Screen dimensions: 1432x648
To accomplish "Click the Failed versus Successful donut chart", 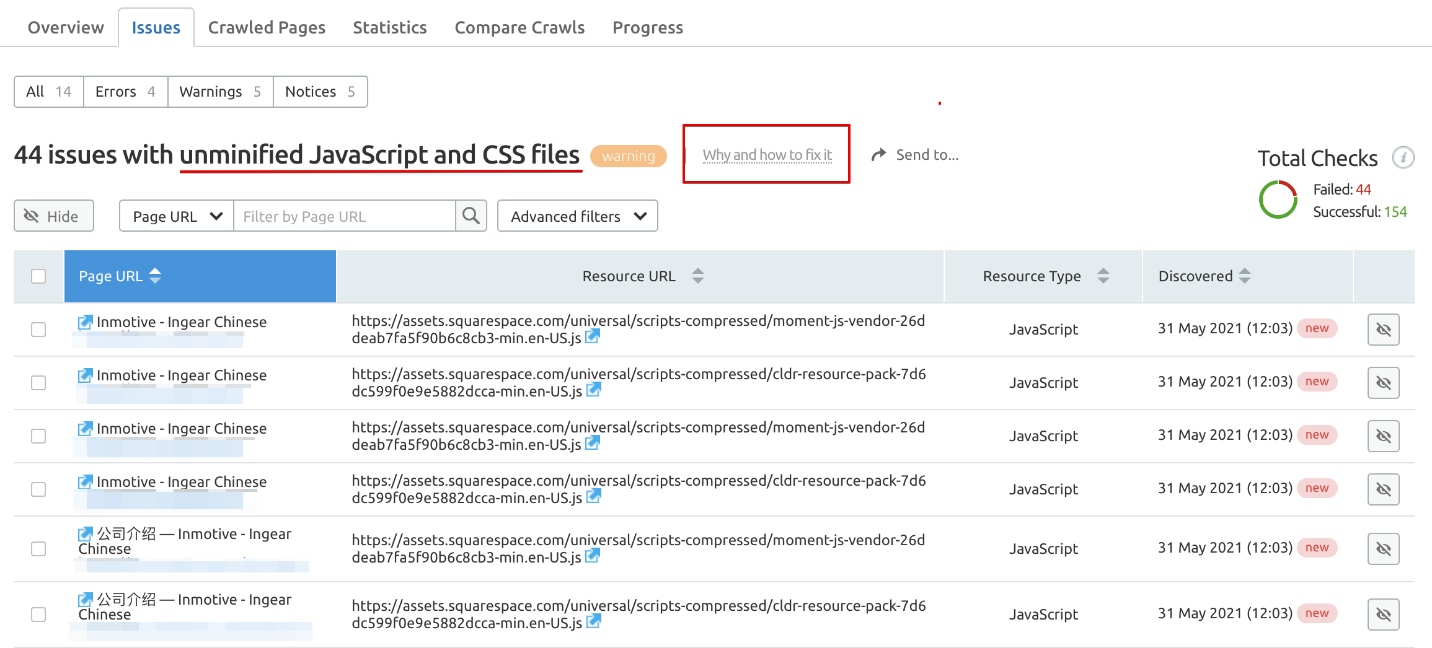I will click(x=1278, y=199).
